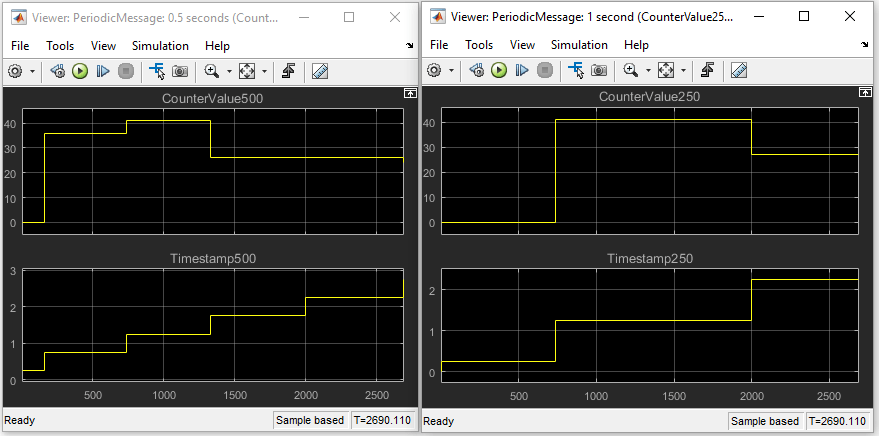Click Sample based status in 1 second viewer

pyautogui.click(x=765, y=421)
